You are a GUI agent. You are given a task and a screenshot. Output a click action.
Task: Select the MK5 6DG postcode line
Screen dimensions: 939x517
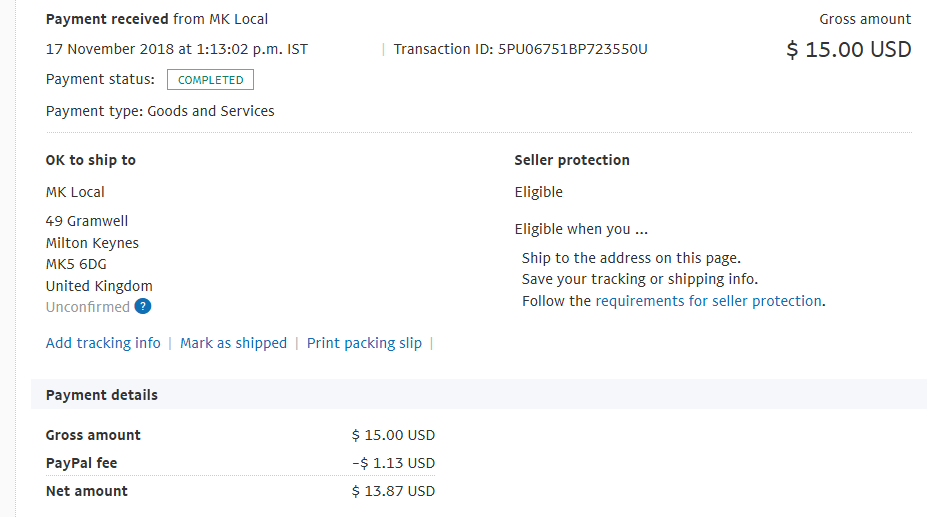76,264
